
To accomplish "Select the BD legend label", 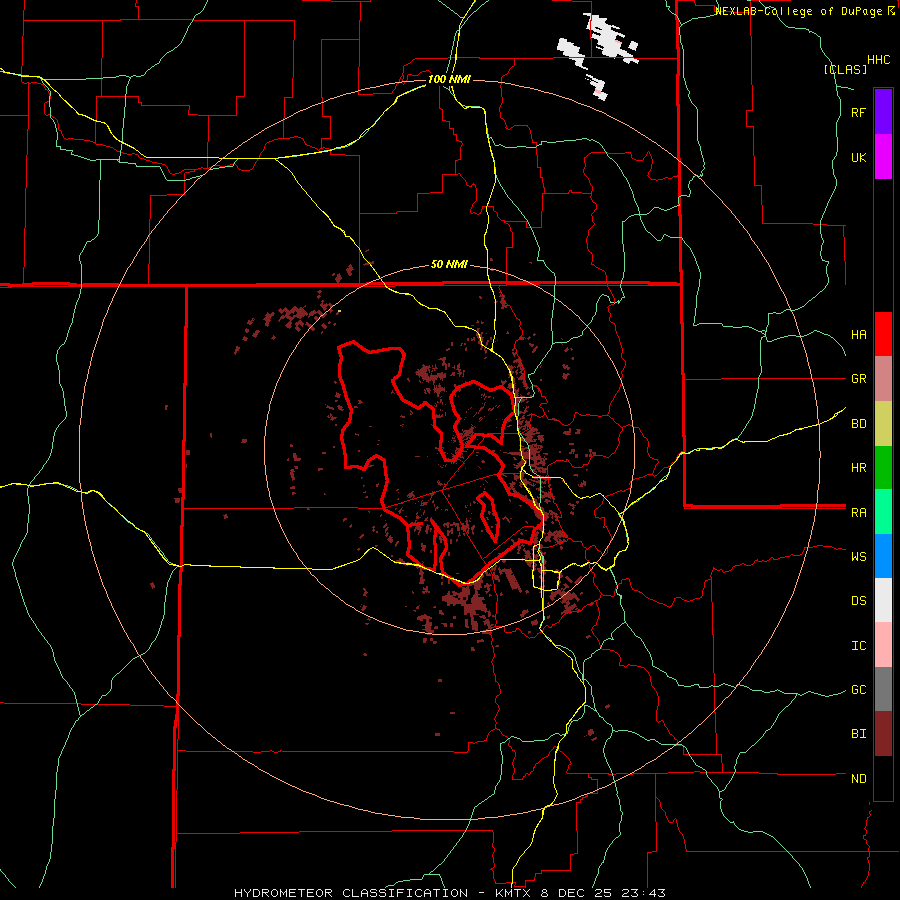I will 858,424.
